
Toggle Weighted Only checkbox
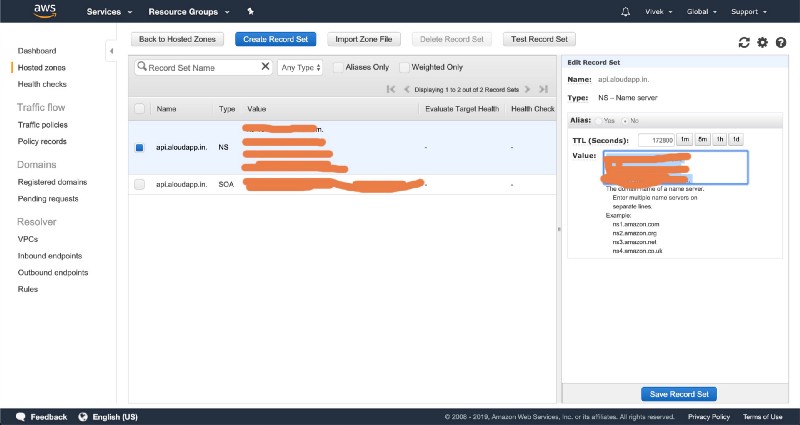tap(404, 67)
